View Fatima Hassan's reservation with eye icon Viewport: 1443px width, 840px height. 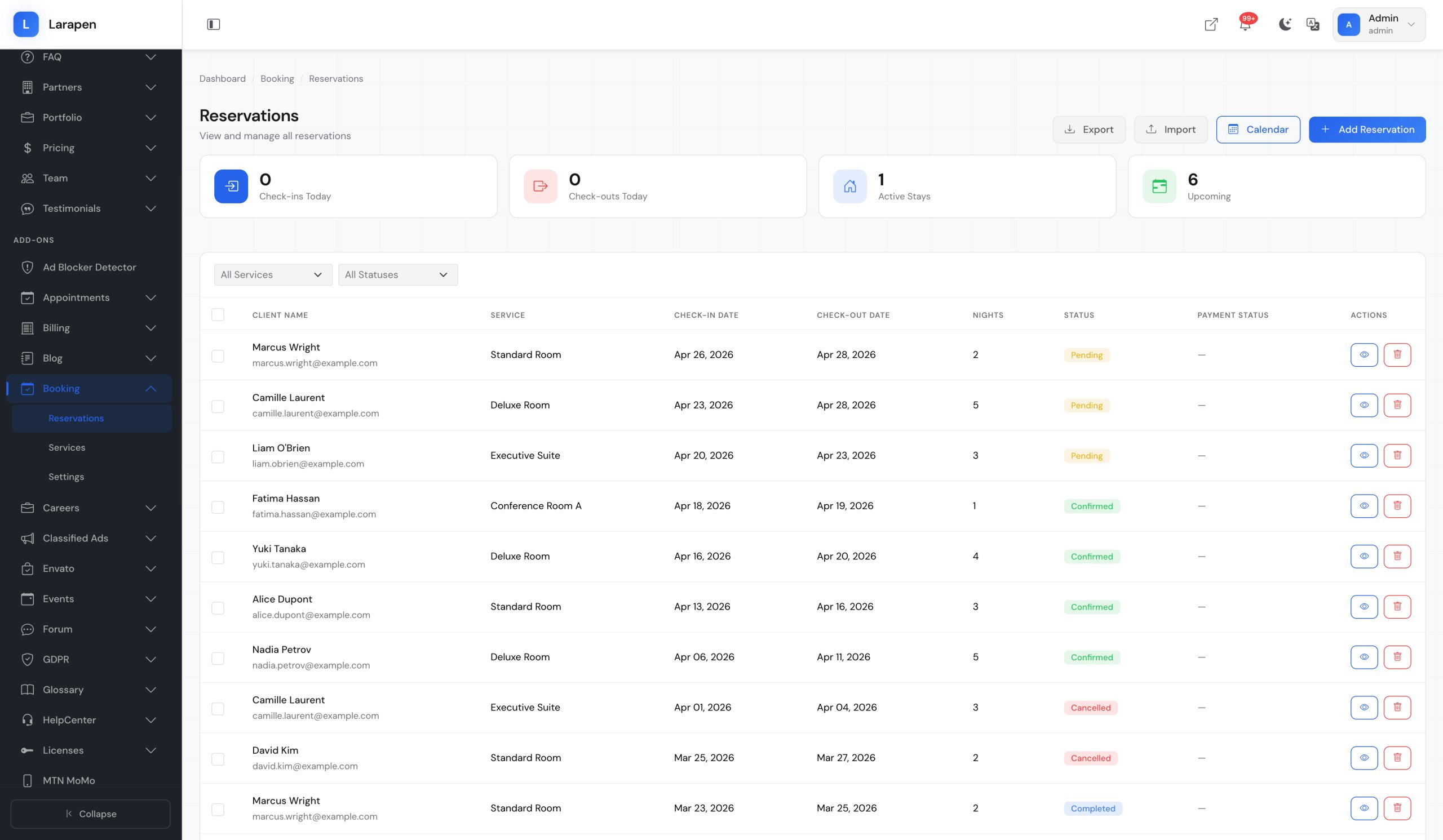pos(1364,506)
